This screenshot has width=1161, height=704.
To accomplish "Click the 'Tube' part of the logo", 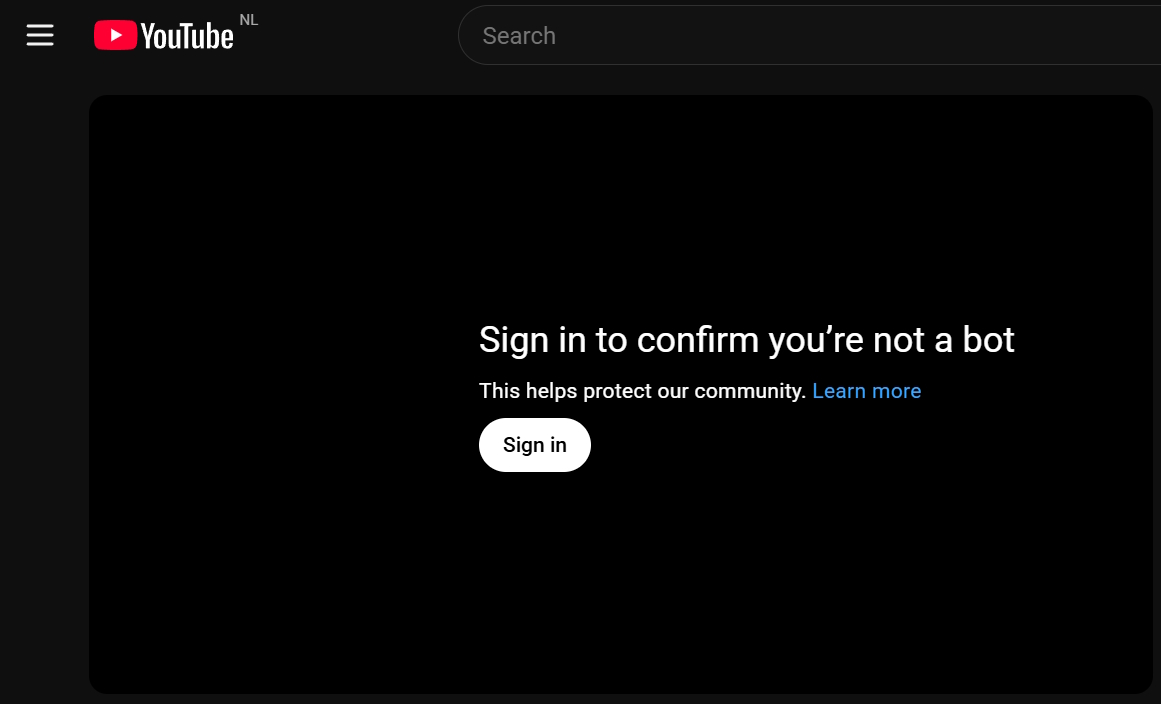I will click(206, 36).
